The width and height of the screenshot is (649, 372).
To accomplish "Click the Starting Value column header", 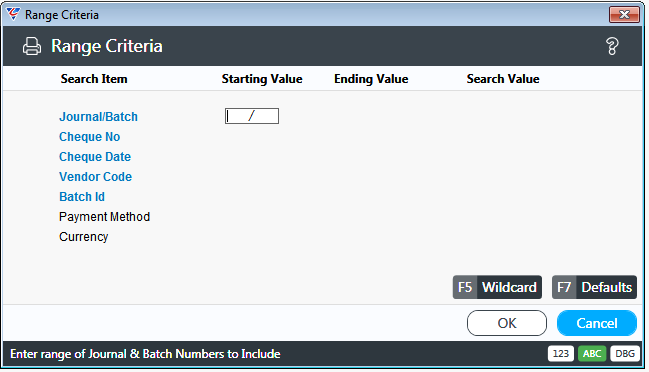I will 262,79.
